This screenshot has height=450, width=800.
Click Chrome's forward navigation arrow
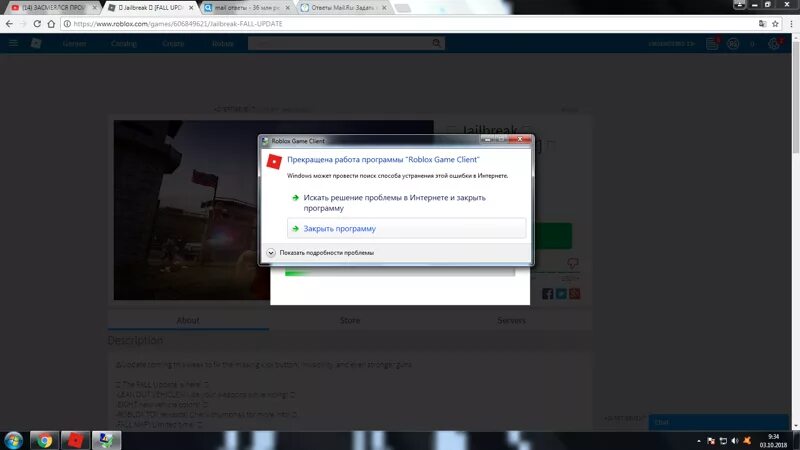[23, 23]
